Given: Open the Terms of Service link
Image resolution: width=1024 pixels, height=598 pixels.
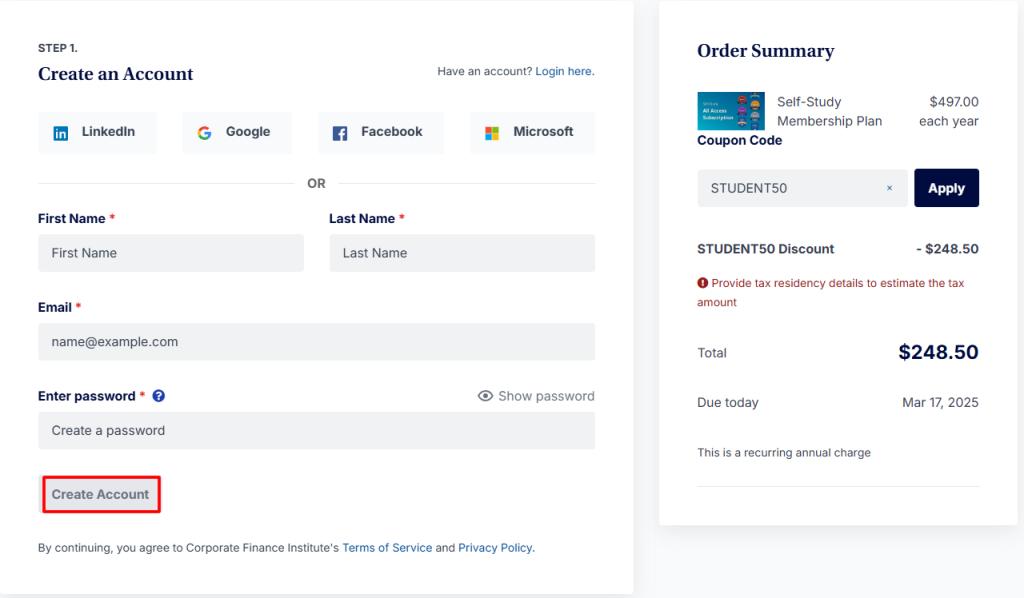Looking at the screenshot, I should pyautogui.click(x=387, y=548).
